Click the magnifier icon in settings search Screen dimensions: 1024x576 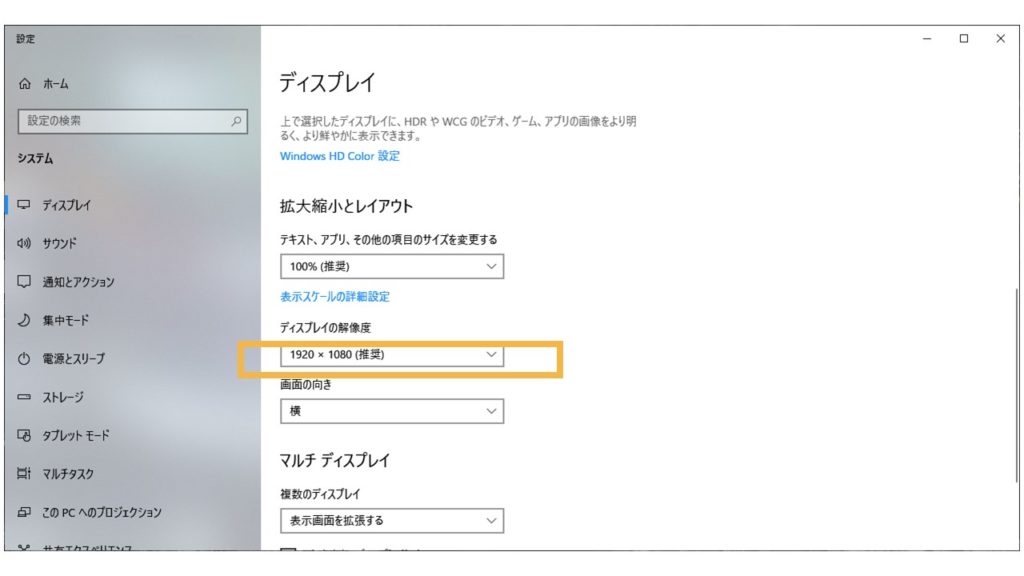tap(236, 121)
